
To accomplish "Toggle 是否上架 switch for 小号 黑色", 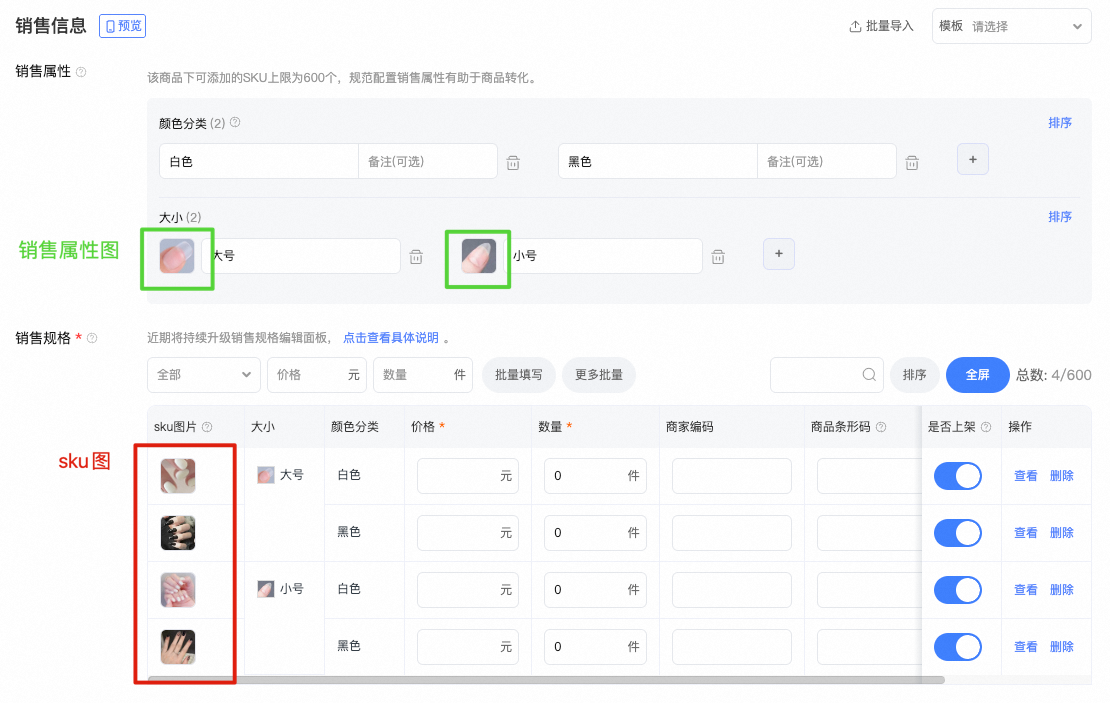I will [x=958, y=647].
